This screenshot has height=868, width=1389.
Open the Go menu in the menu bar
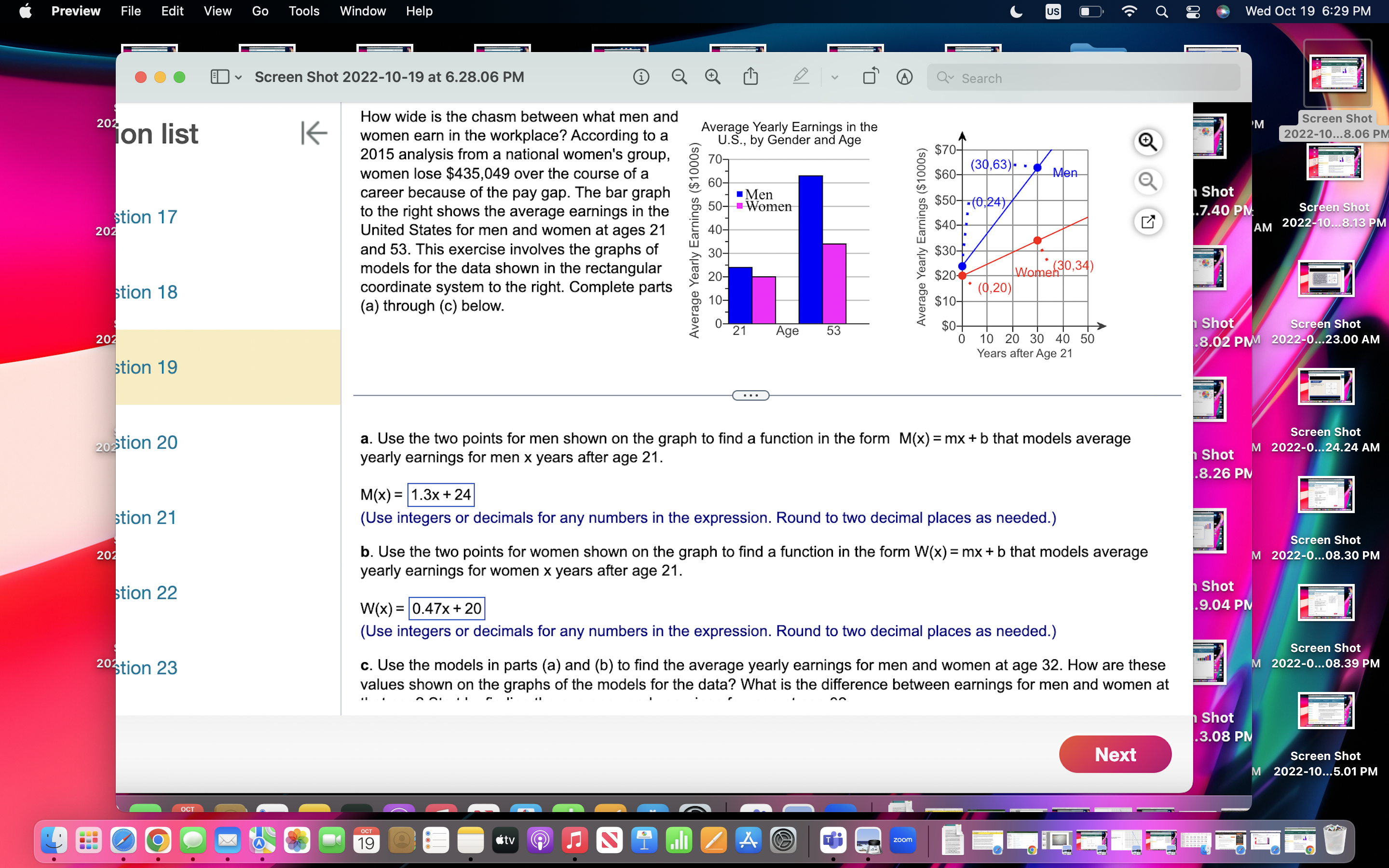point(260,11)
